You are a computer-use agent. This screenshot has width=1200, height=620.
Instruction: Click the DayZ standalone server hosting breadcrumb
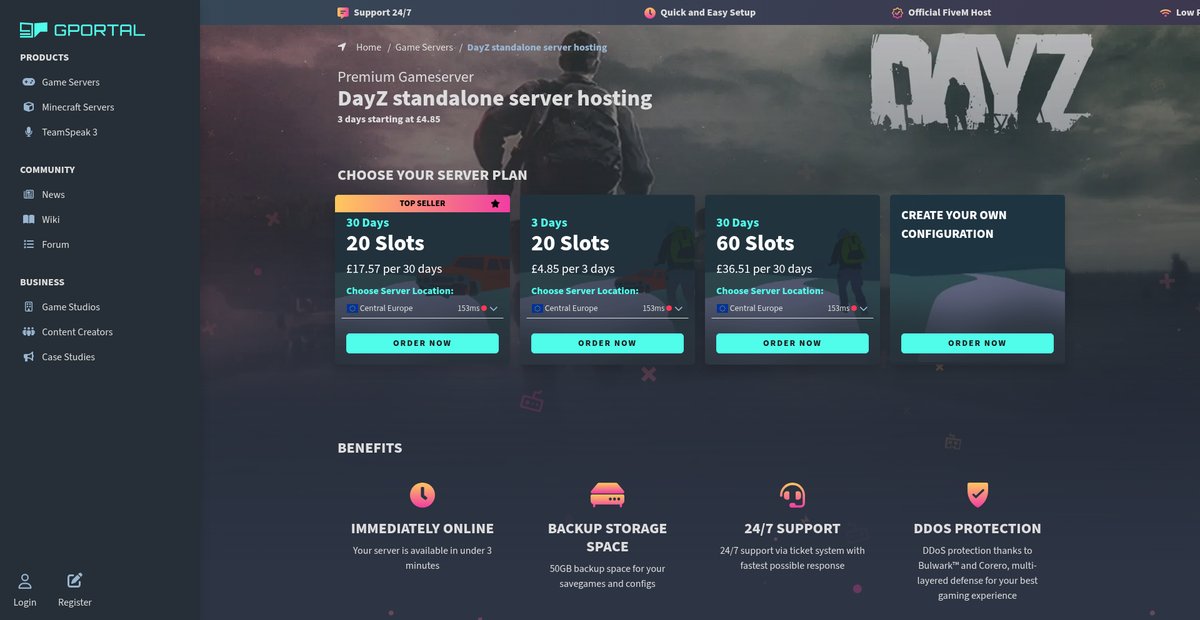(537, 47)
